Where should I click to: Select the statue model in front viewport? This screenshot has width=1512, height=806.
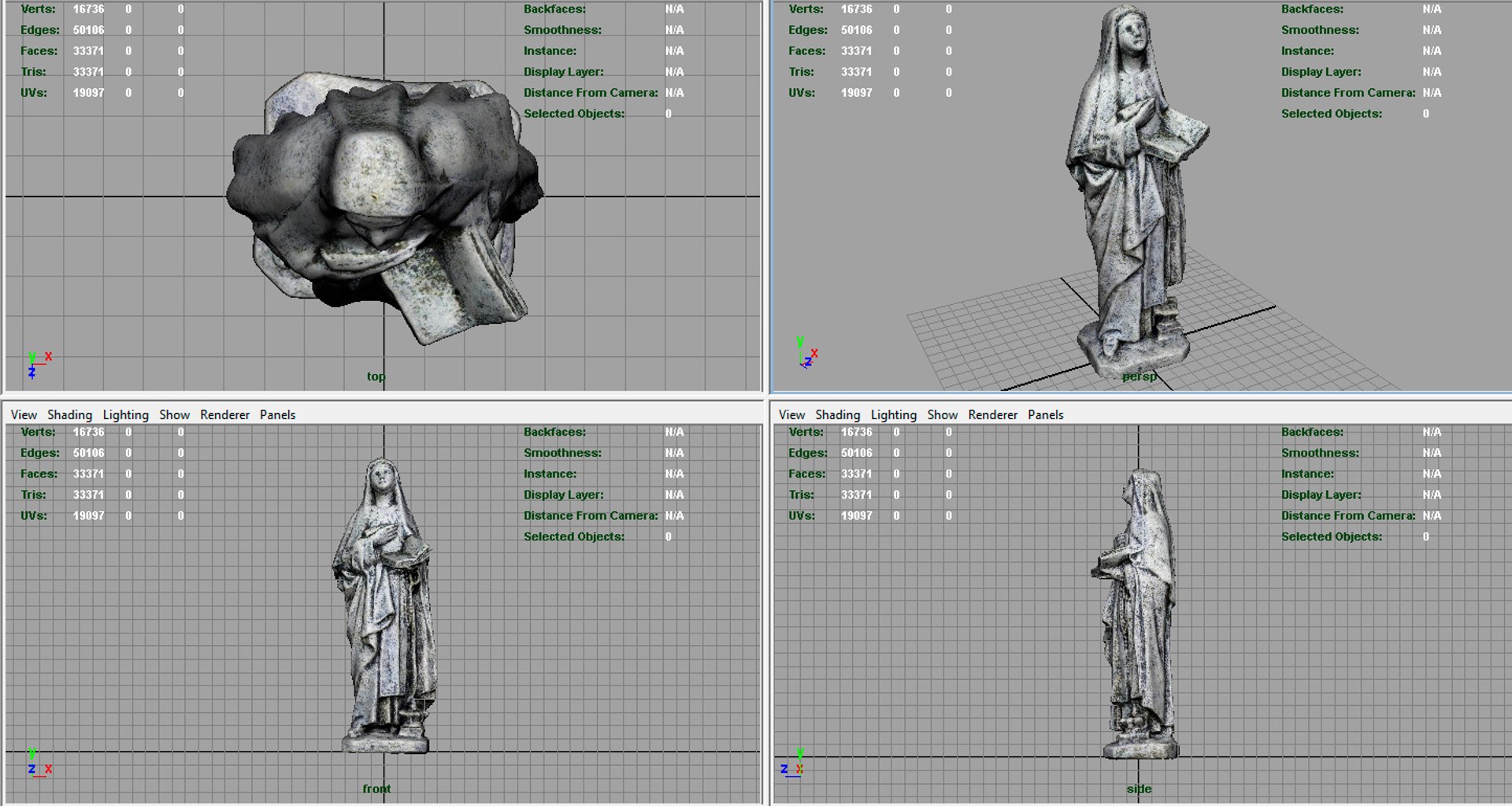coord(384,607)
